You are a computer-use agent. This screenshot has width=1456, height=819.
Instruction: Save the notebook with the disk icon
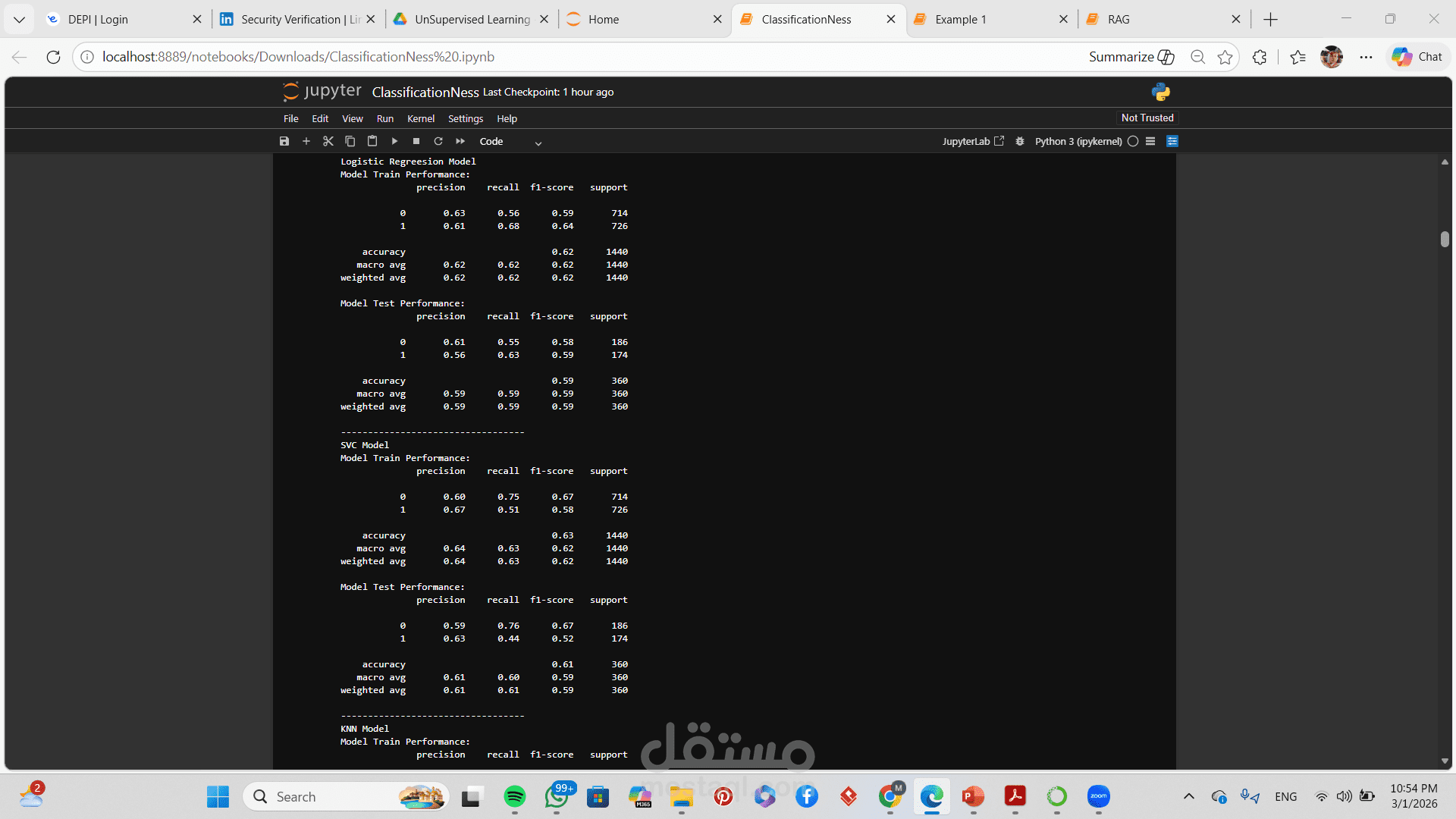[284, 141]
